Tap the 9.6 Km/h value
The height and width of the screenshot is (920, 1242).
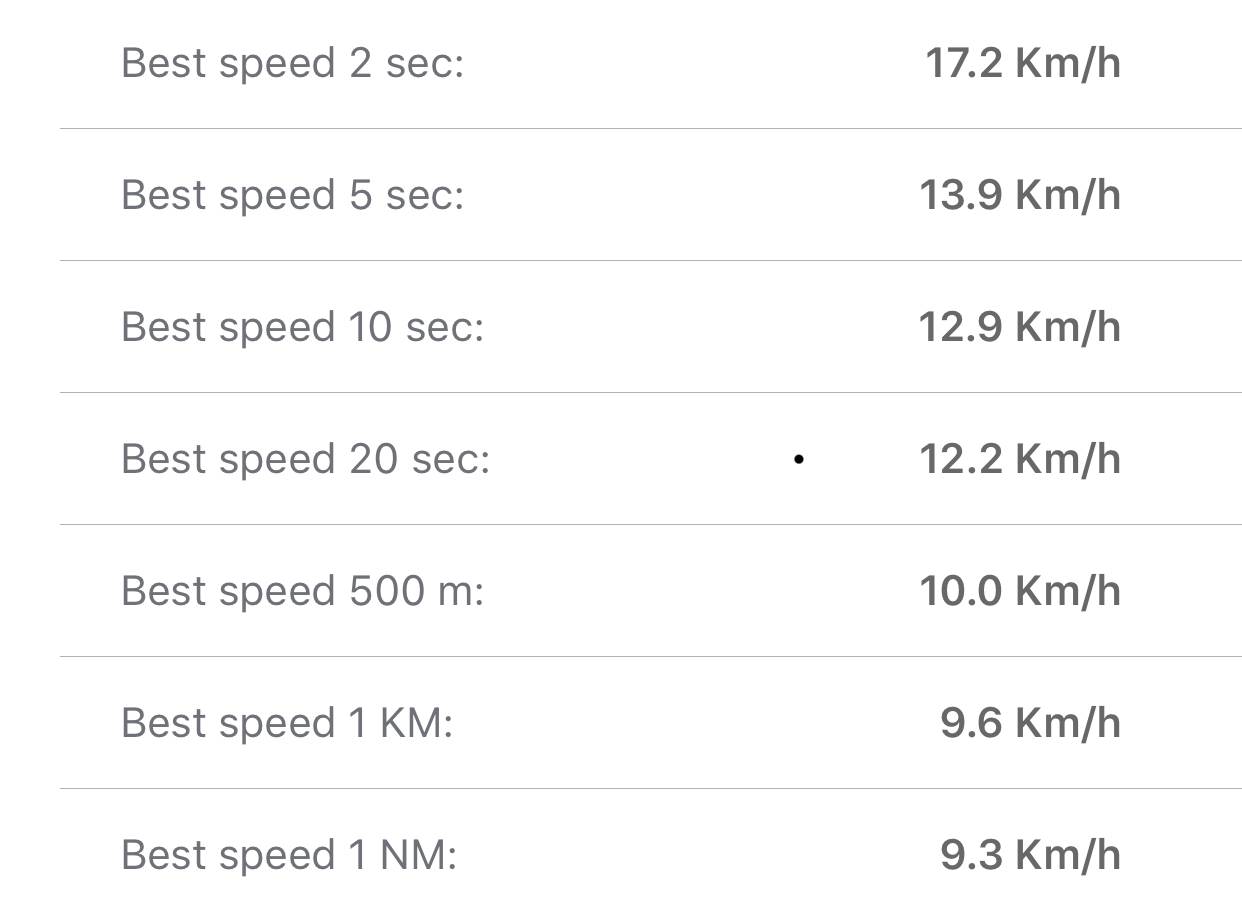tap(1030, 724)
